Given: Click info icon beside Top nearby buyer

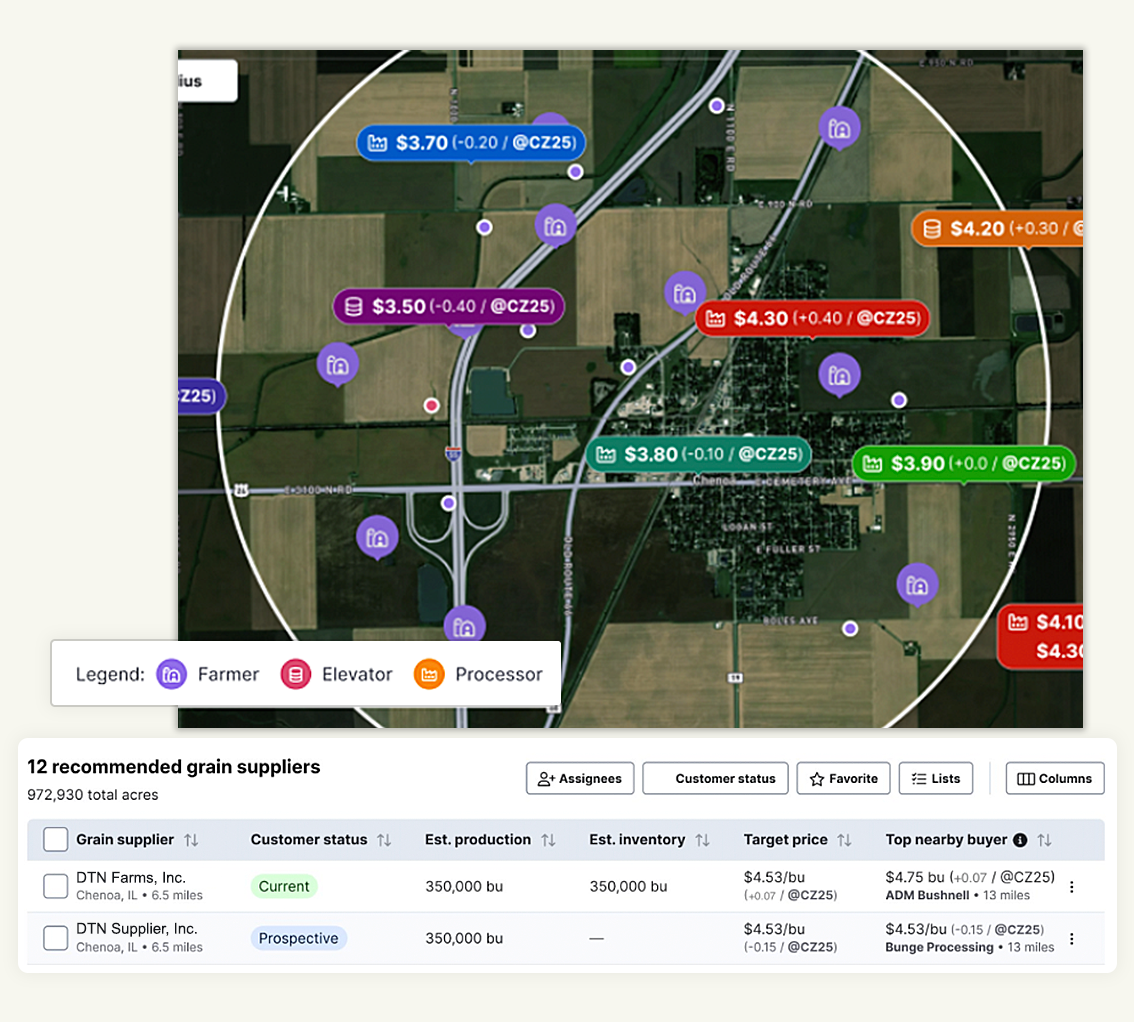Looking at the screenshot, I should (1020, 840).
